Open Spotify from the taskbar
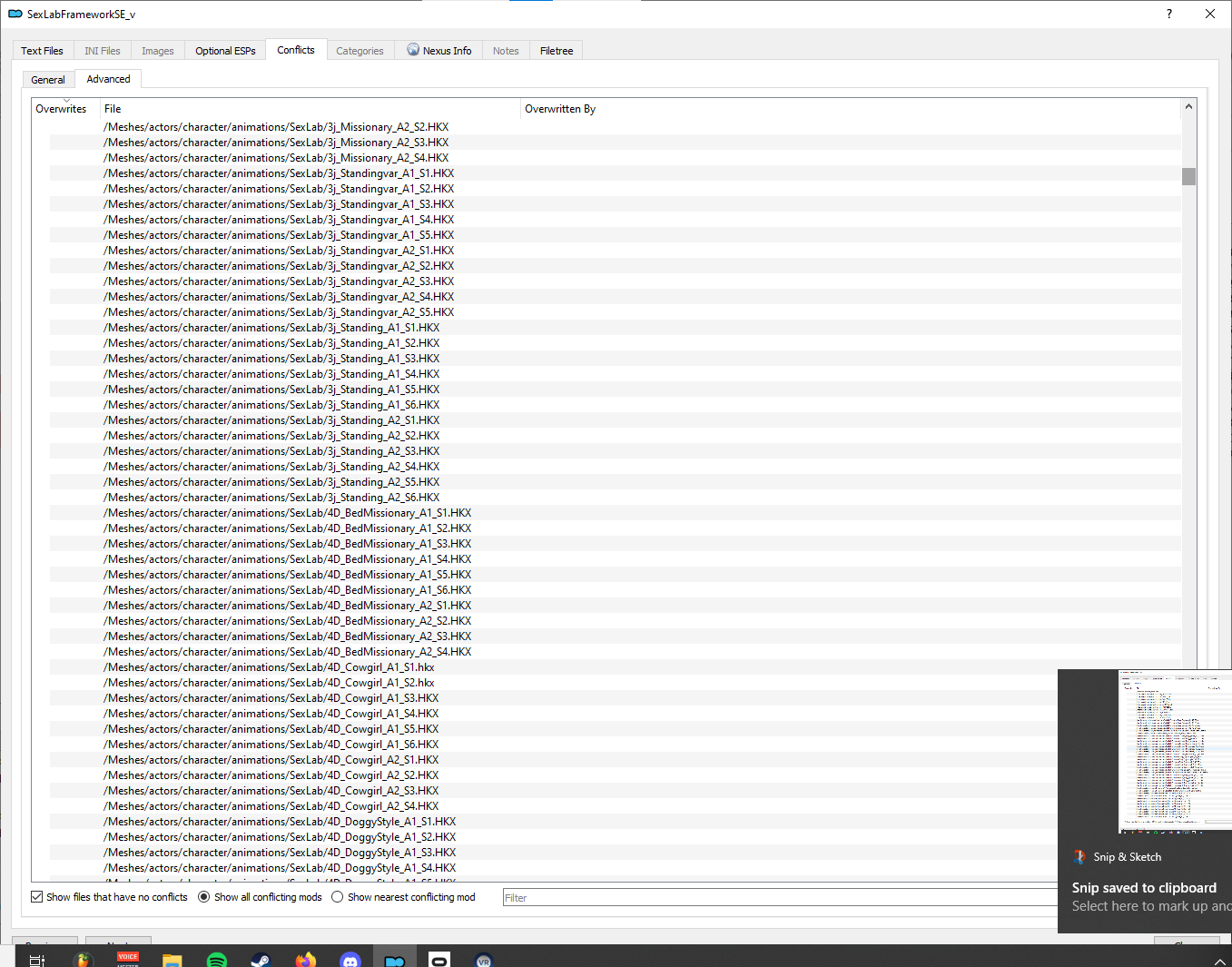This screenshot has height=967, width=1232. (x=217, y=960)
